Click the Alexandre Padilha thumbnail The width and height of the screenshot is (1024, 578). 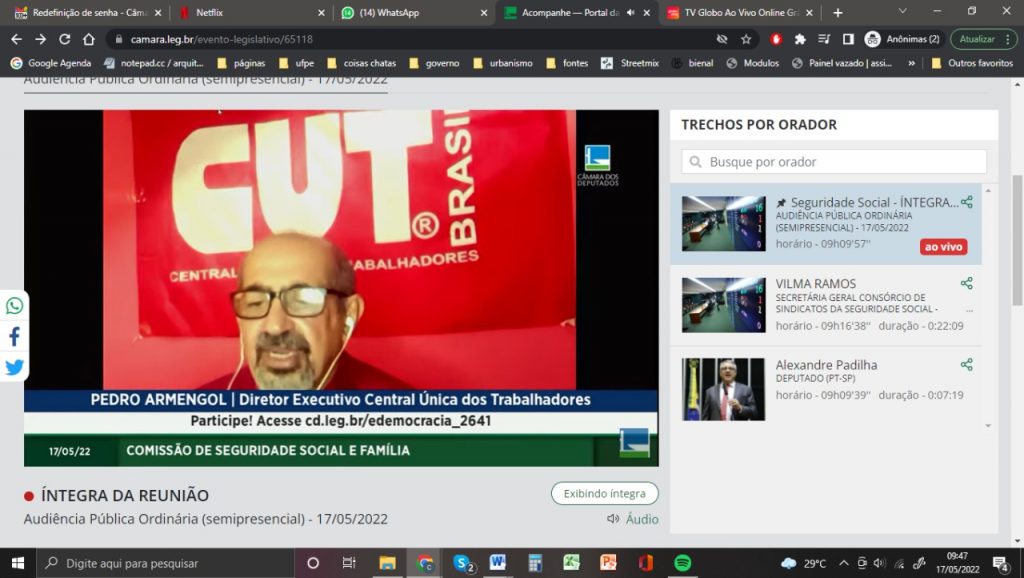(x=724, y=389)
